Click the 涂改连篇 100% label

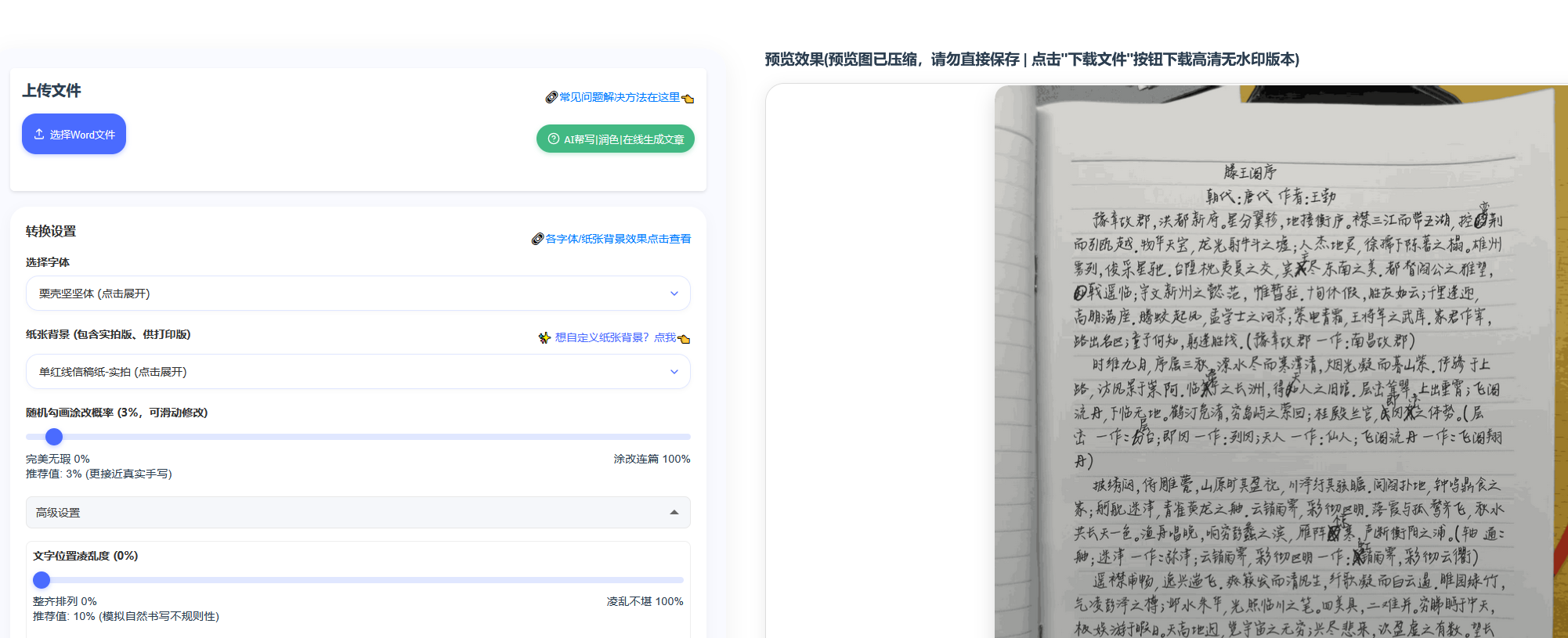pos(652,459)
